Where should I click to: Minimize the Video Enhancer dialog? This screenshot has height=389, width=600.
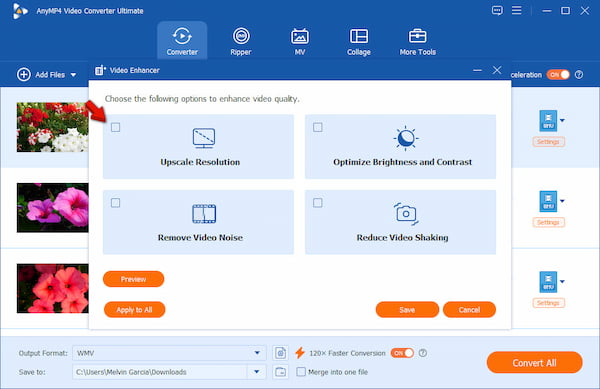coord(478,70)
